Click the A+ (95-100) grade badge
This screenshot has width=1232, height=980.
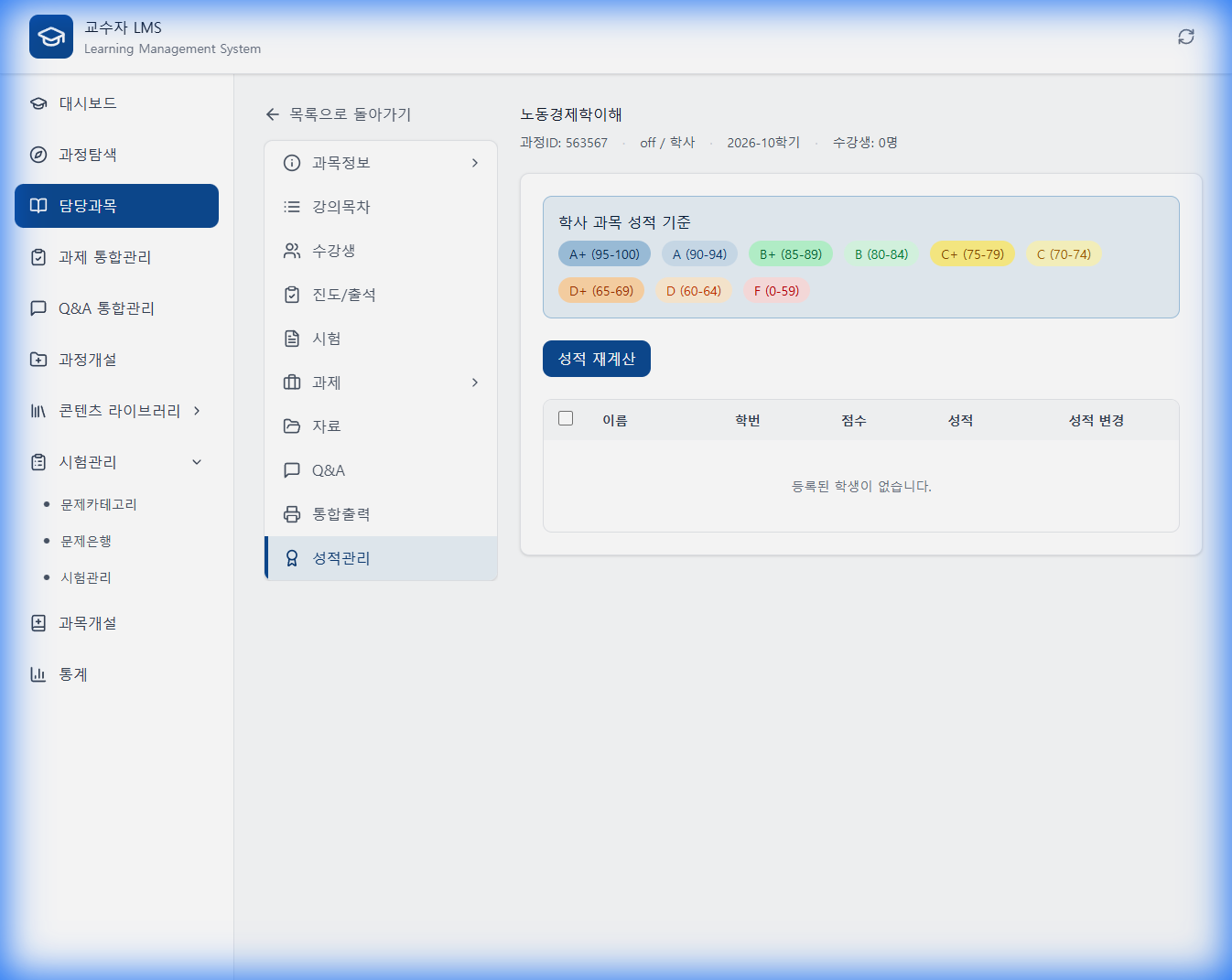pyautogui.click(x=604, y=254)
